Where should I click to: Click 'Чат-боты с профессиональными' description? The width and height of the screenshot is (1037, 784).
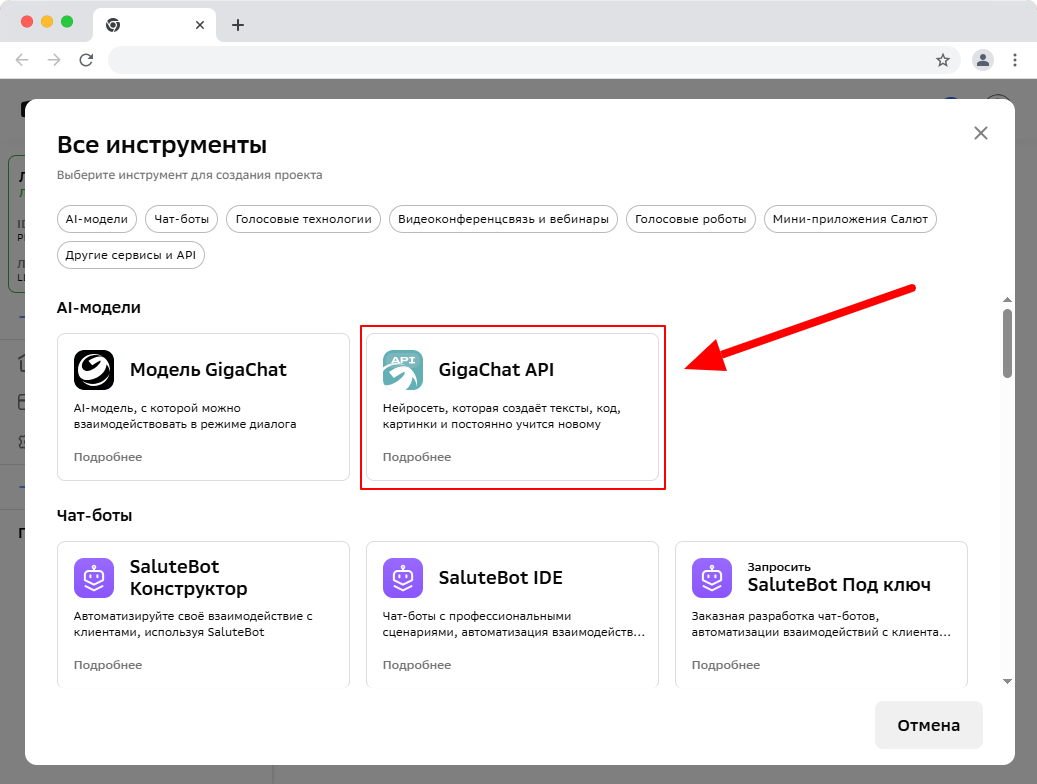click(514, 624)
